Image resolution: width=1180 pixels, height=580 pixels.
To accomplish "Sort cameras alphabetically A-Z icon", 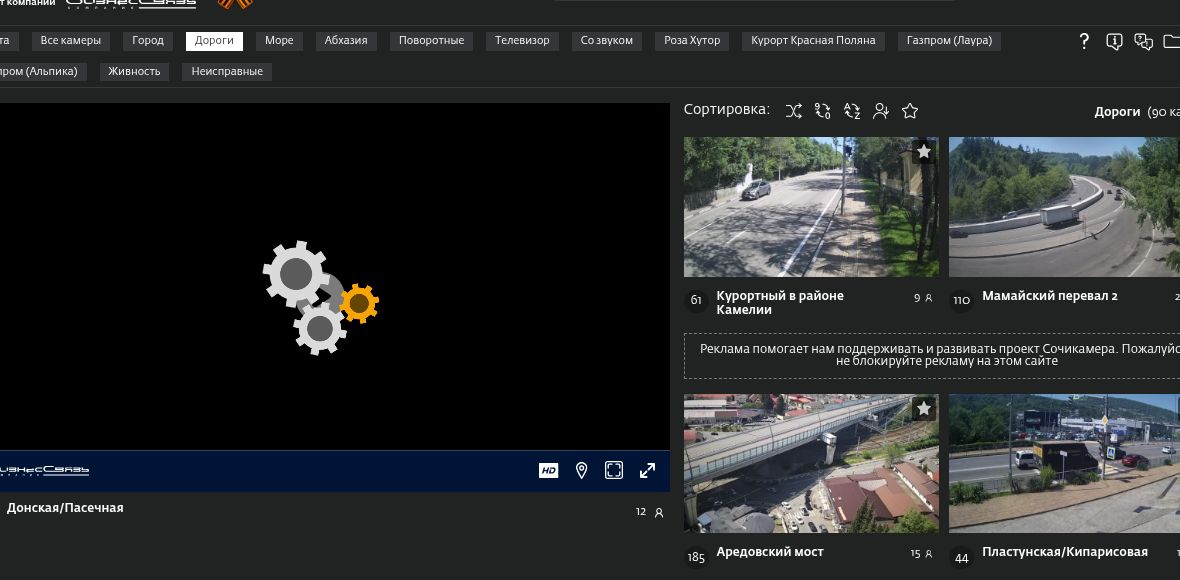I will pyautogui.click(x=852, y=111).
